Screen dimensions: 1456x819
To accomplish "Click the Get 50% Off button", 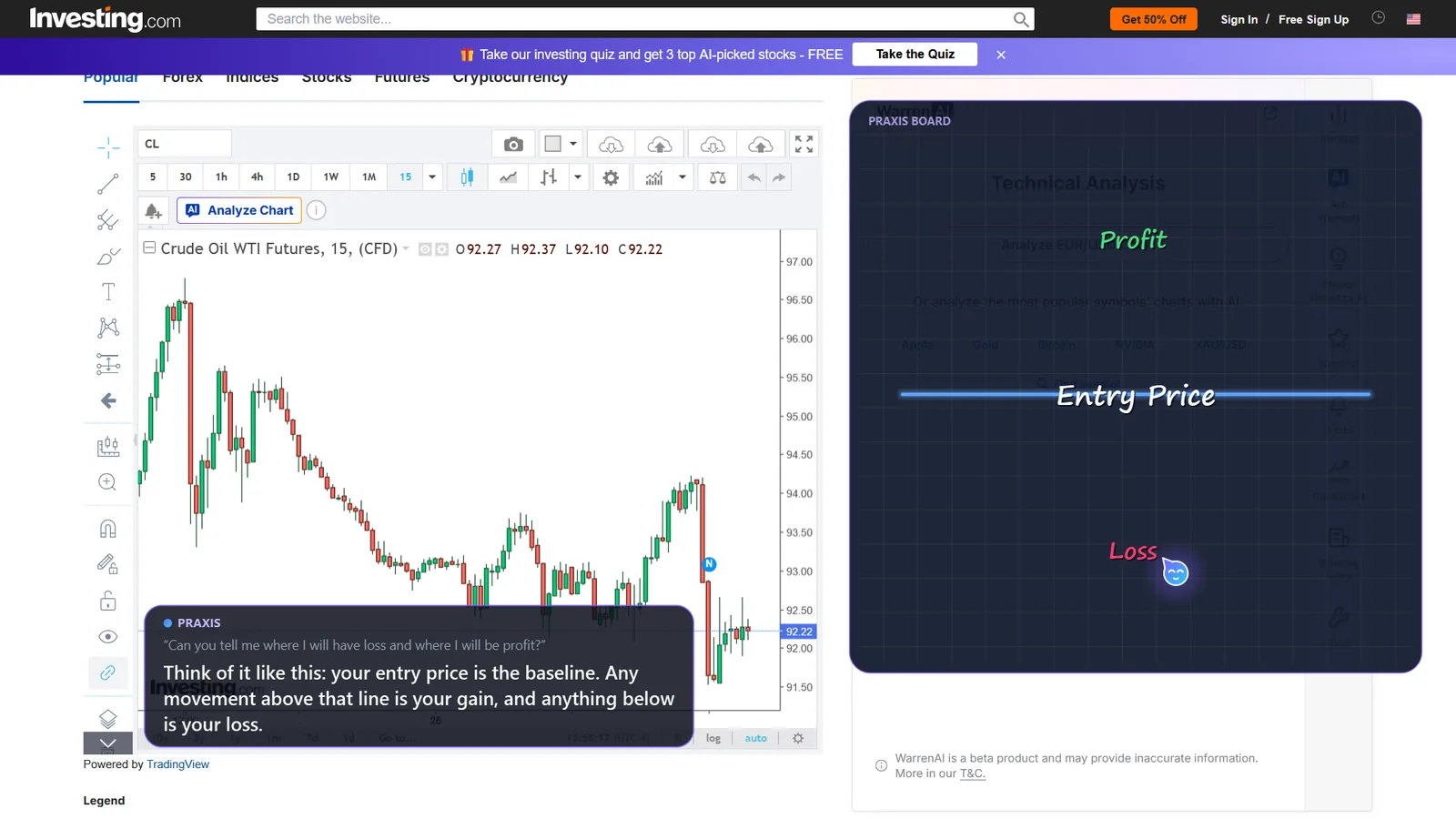I will (x=1154, y=19).
